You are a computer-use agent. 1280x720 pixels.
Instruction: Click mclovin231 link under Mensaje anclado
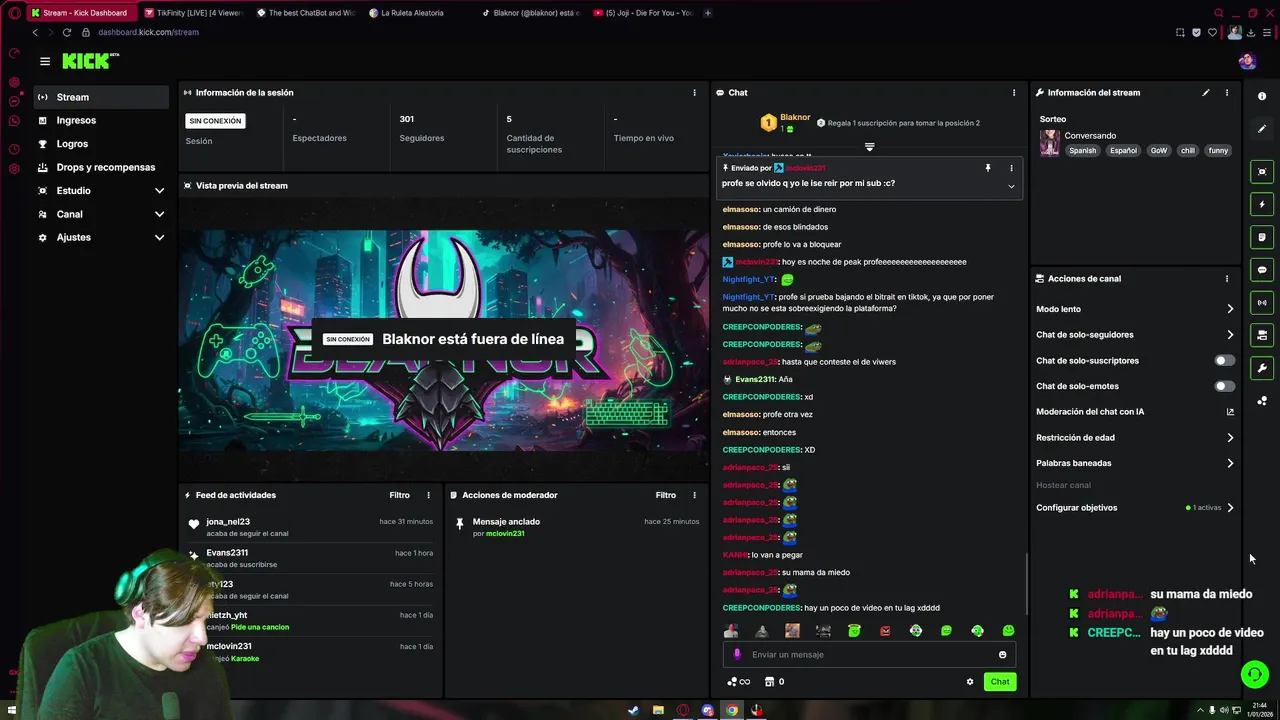tap(505, 534)
